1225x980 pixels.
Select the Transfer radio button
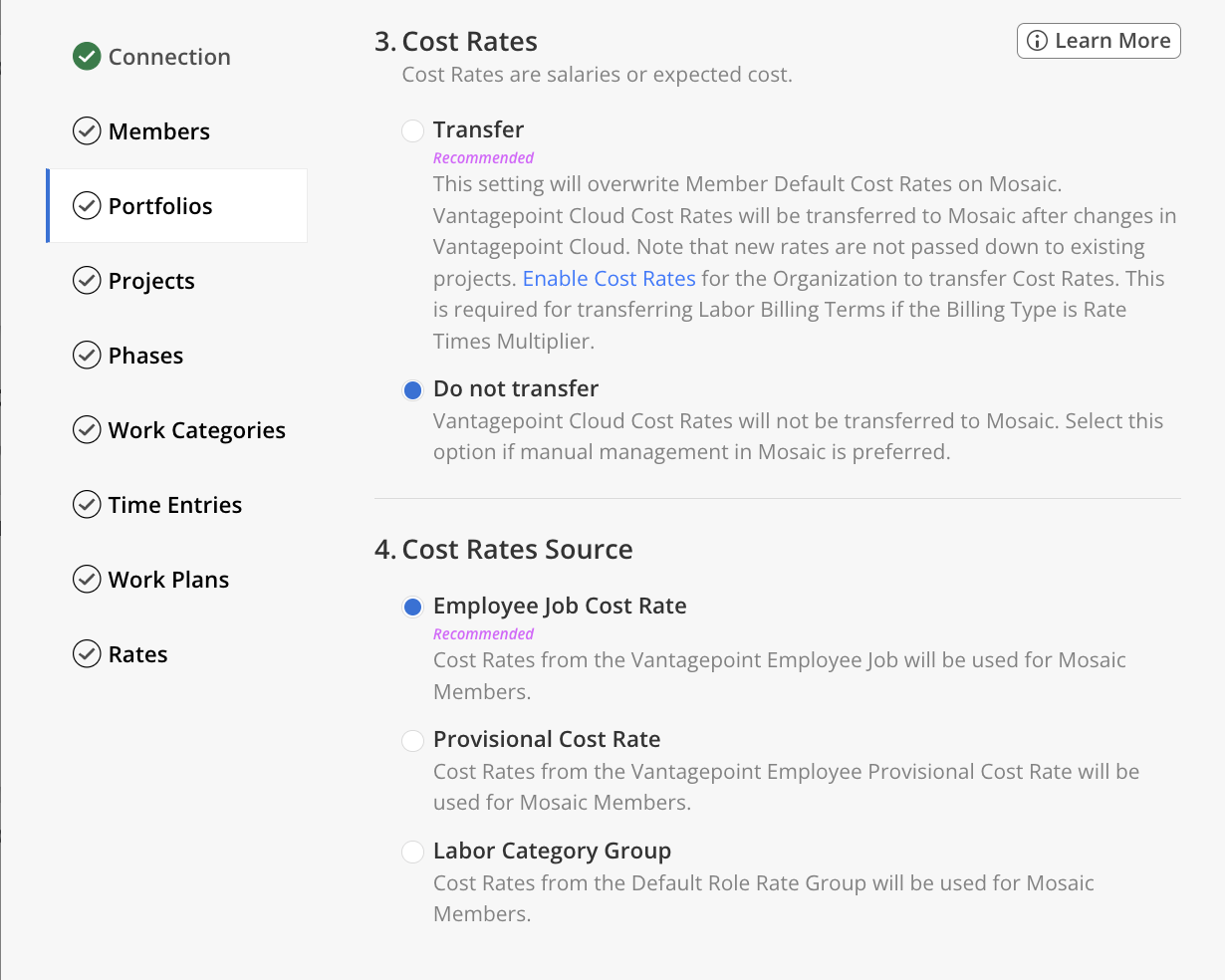point(412,131)
